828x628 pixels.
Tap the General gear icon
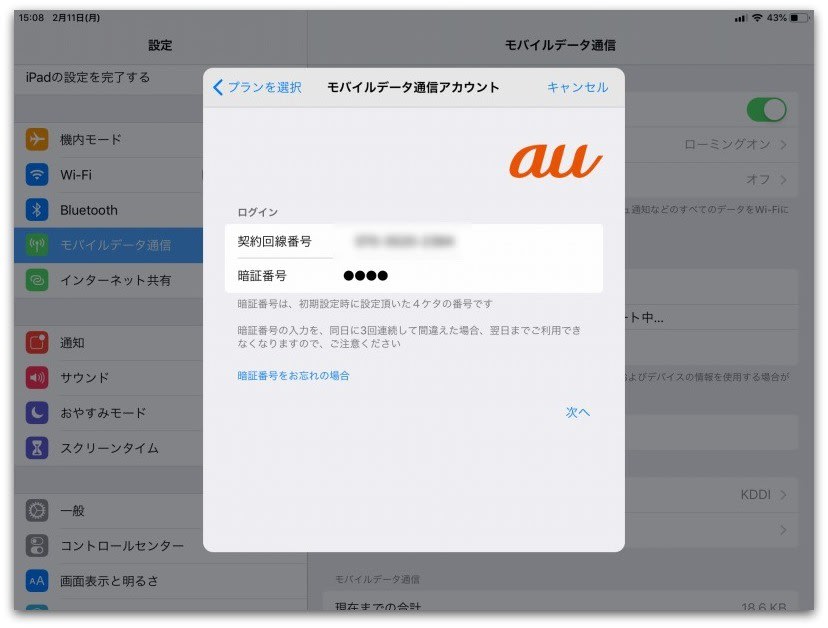tap(37, 510)
